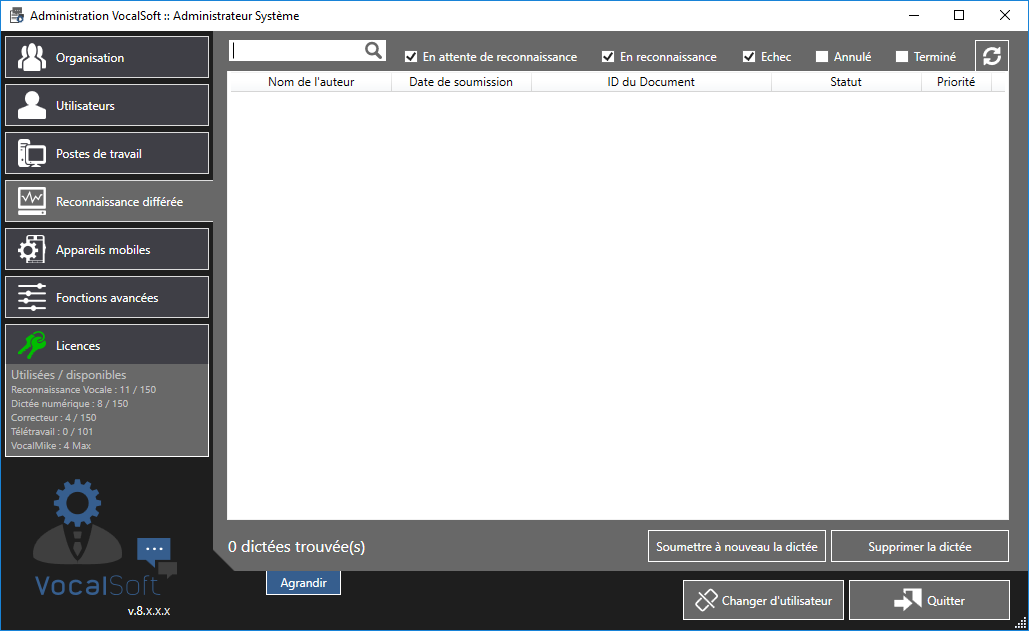This screenshot has width=1029, height=631.
Task: Open the Fonctions avancées section
Action: [x=107, y=297]
